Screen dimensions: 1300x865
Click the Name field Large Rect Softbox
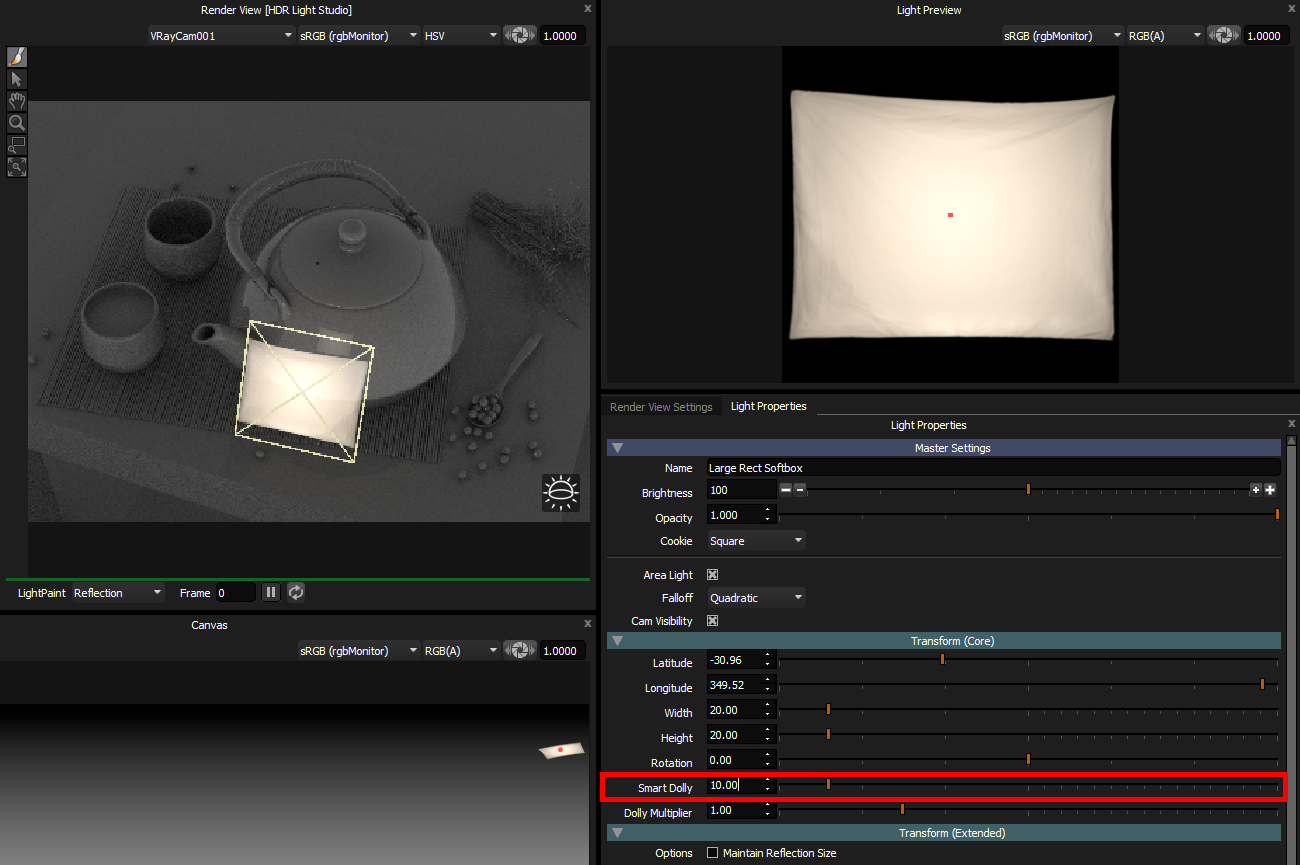pyautogui.click(x=993, y=467)
